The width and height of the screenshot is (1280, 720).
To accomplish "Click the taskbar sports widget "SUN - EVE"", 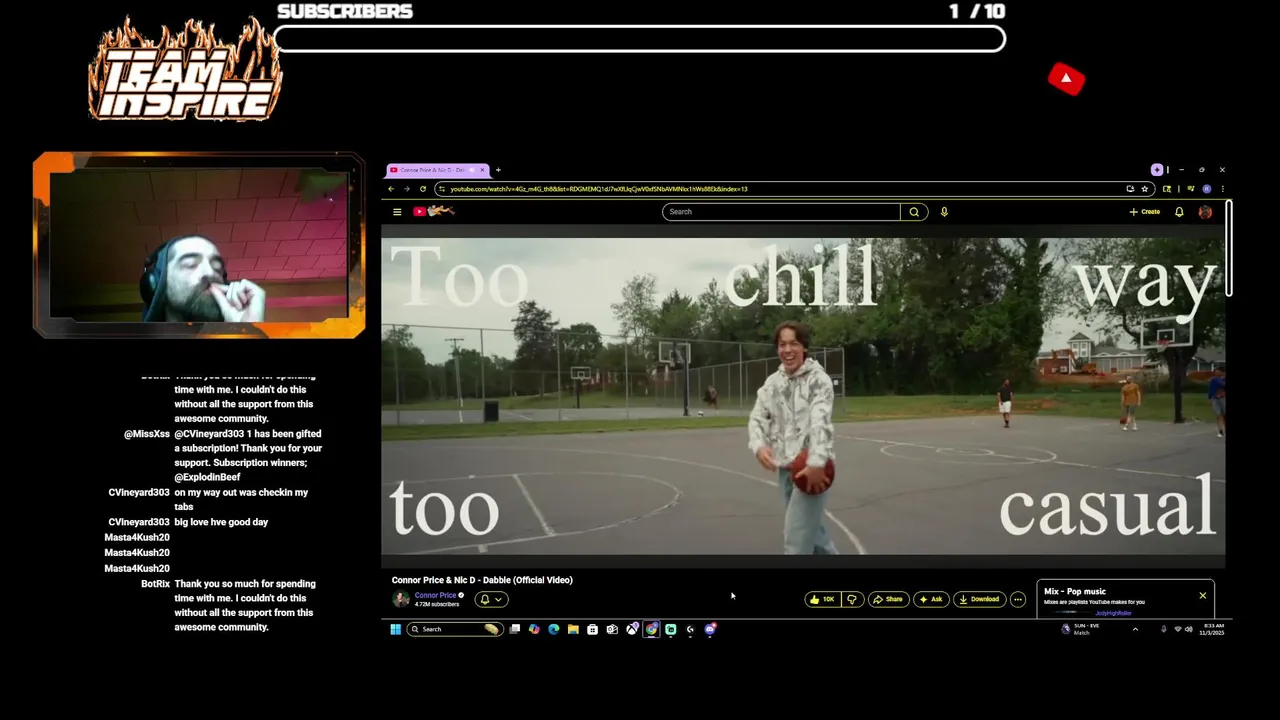I will coord(1080,629).
